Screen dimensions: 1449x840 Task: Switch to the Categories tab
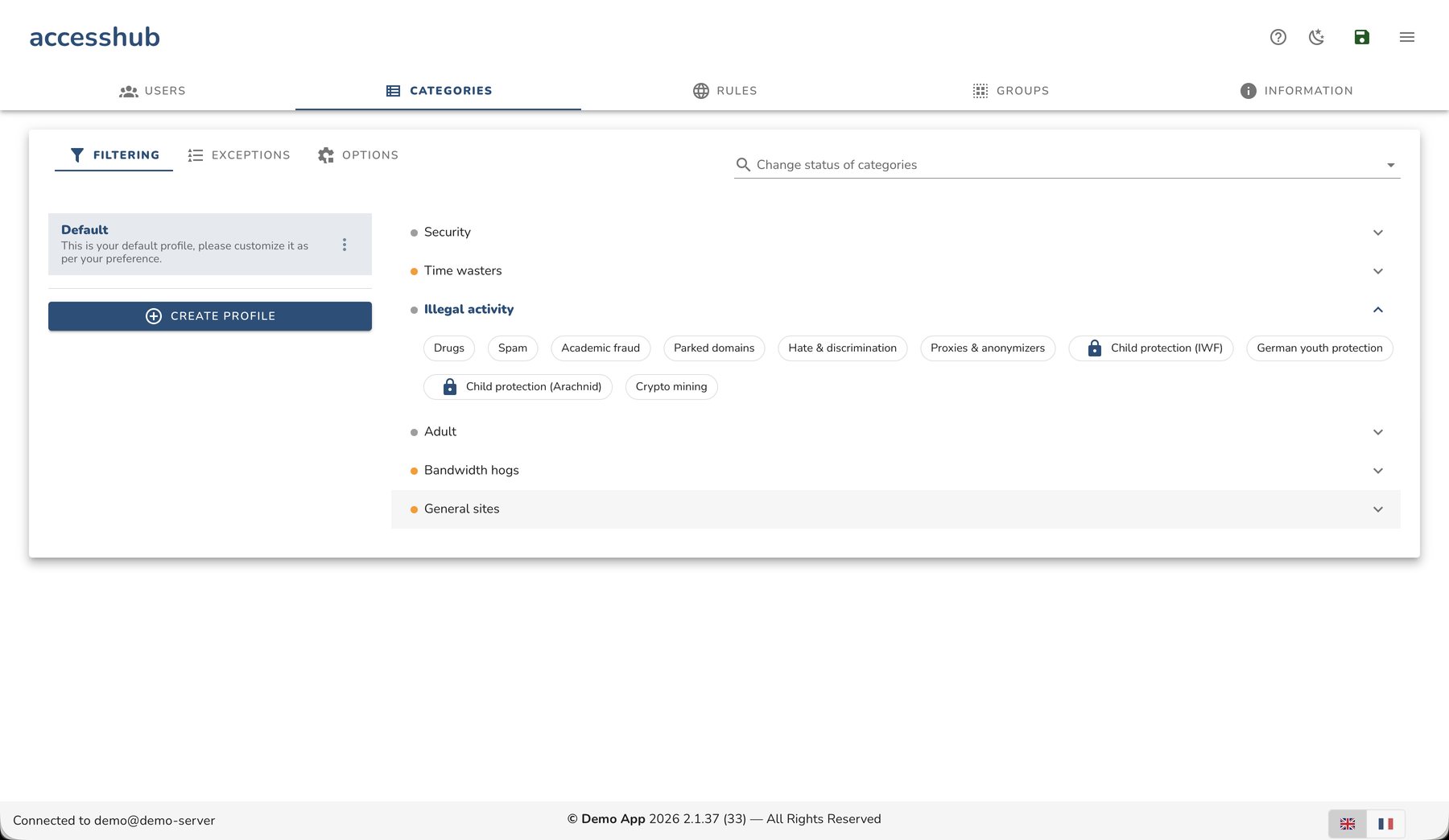(x=439, y=91)
